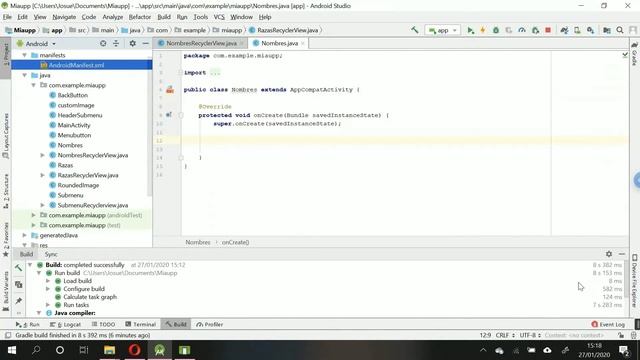Expand the generatedJava folder
This screenshot has height=360, width=640.
[x=24, y=235]
